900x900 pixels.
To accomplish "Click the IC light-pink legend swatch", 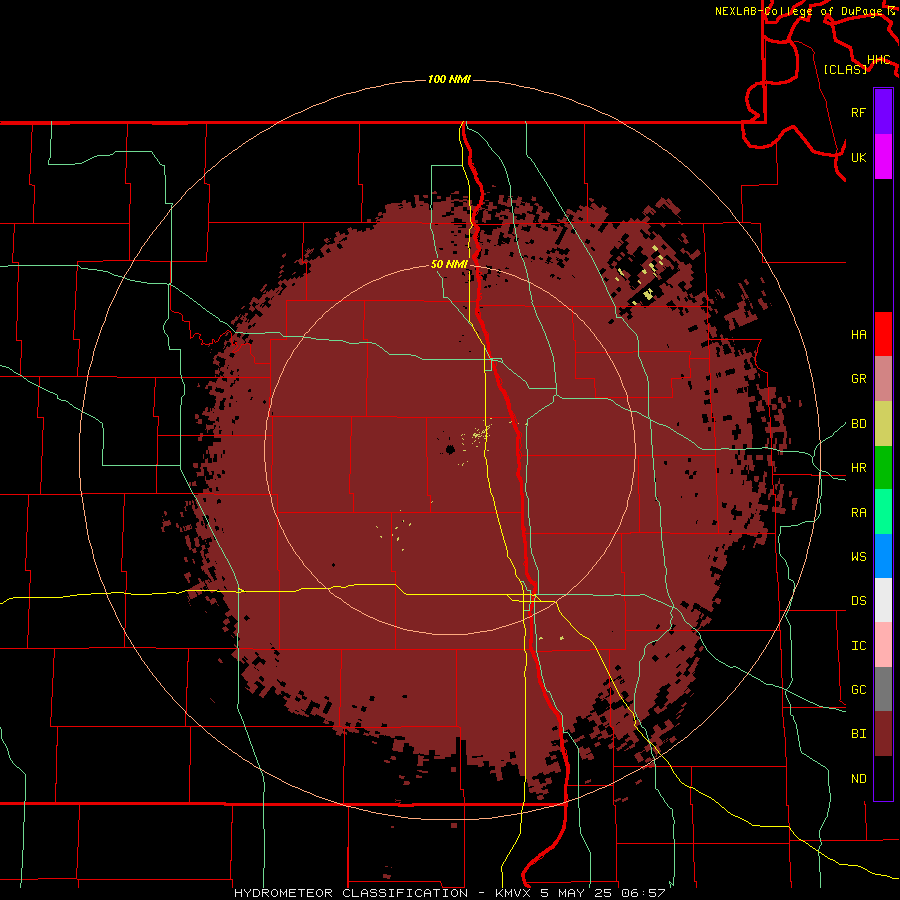I will 883,645.
